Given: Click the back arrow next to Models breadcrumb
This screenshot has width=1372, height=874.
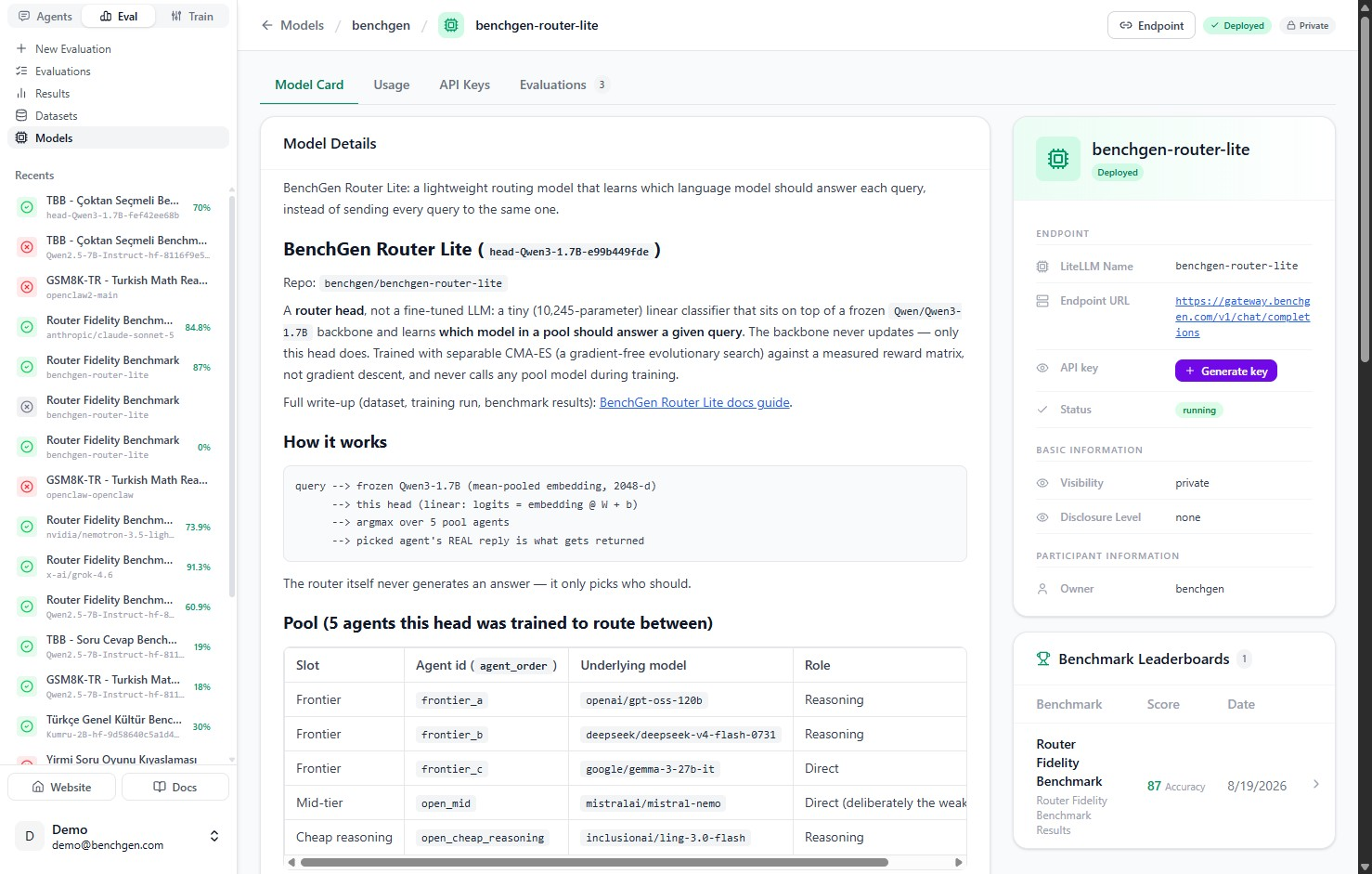Looking at the screenshot, I should coord(267,25).
